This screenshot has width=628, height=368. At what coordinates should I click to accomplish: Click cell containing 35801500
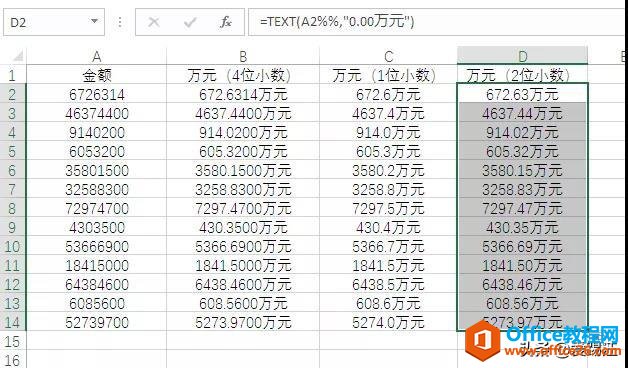pos(97,170)
